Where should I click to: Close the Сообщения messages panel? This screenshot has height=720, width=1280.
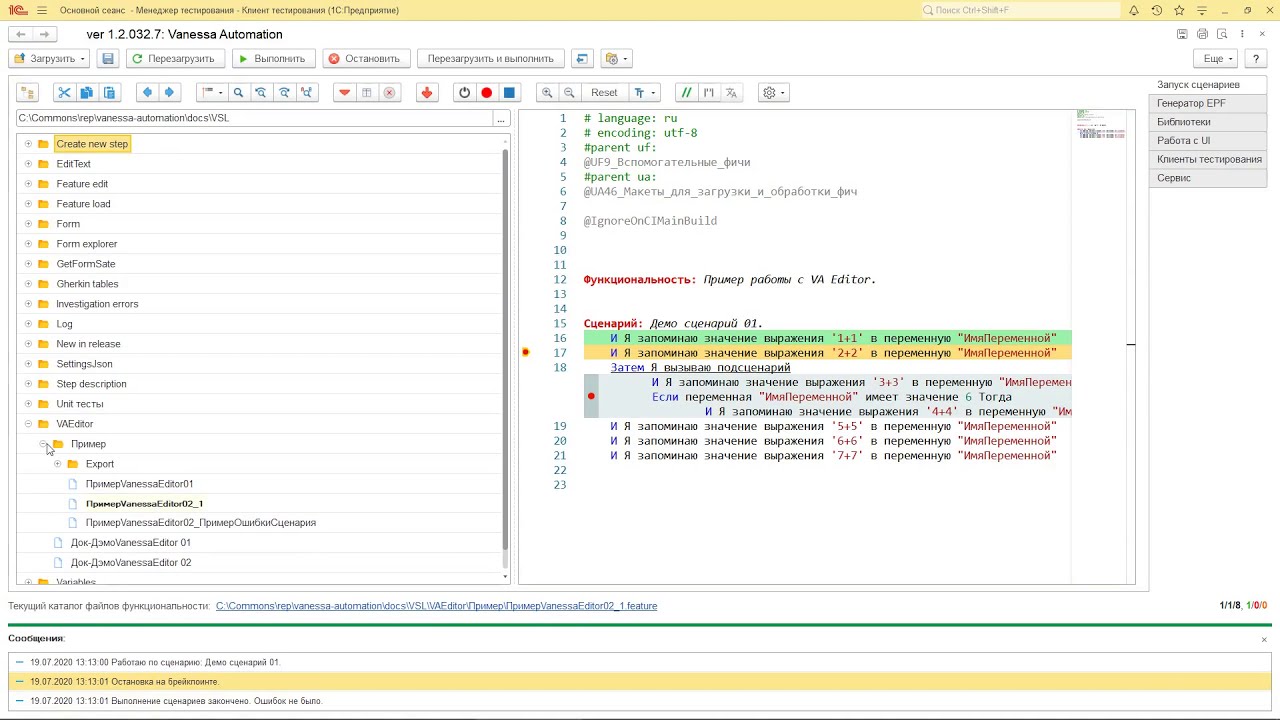point(1264,639)
